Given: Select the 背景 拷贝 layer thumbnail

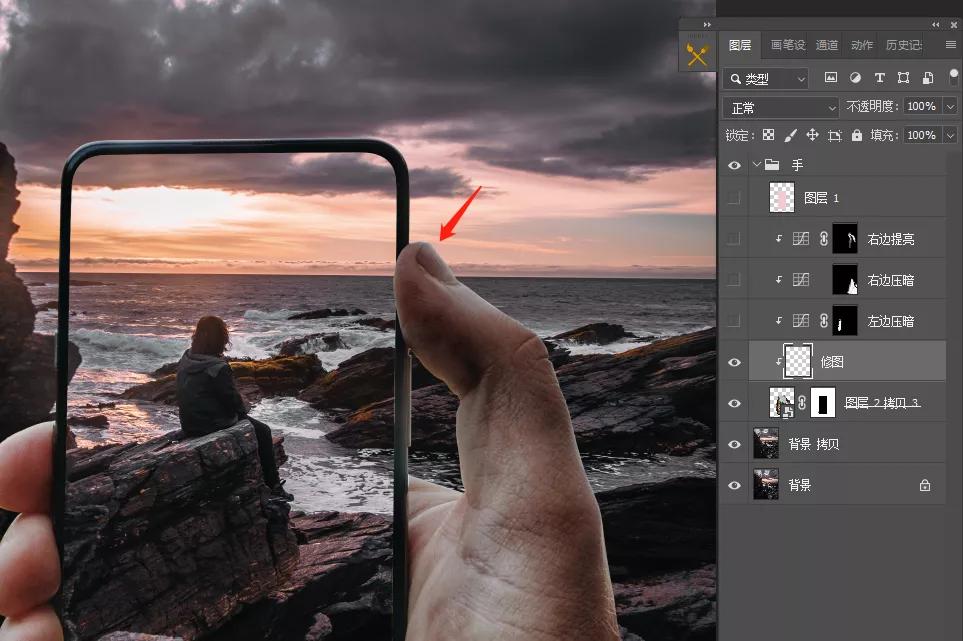Looking at the screenshot, I should point(766,444).
